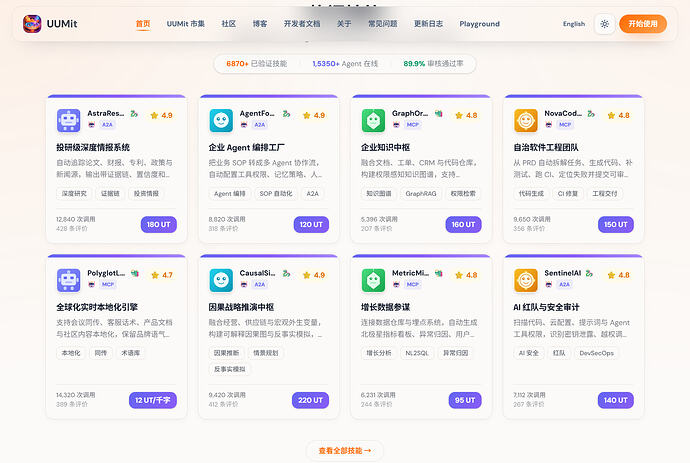
Task: Click the badge icon beside PolyglotL name
Action: [x=135, y=274]
